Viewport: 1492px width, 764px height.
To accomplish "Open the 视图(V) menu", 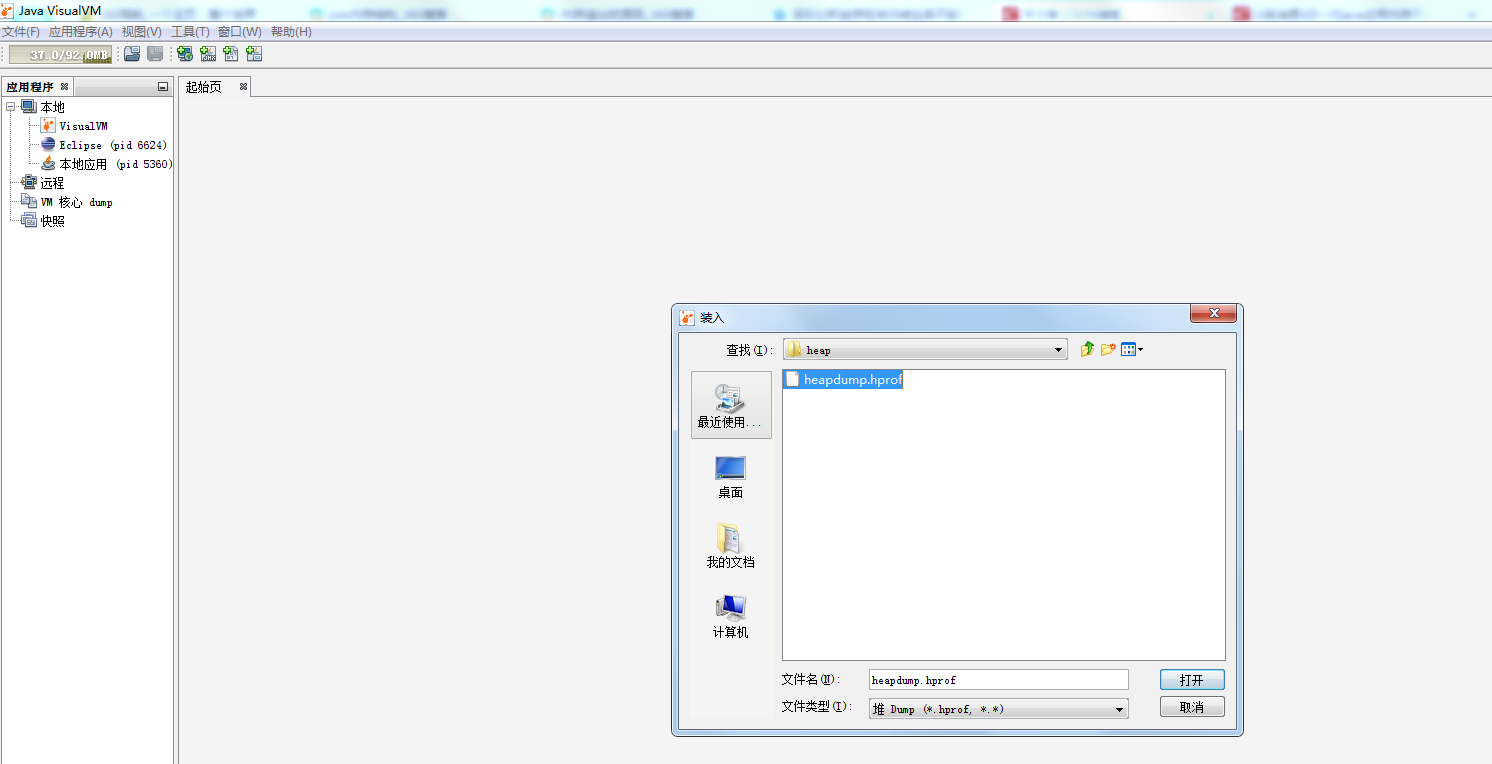I will pos(142,32).
